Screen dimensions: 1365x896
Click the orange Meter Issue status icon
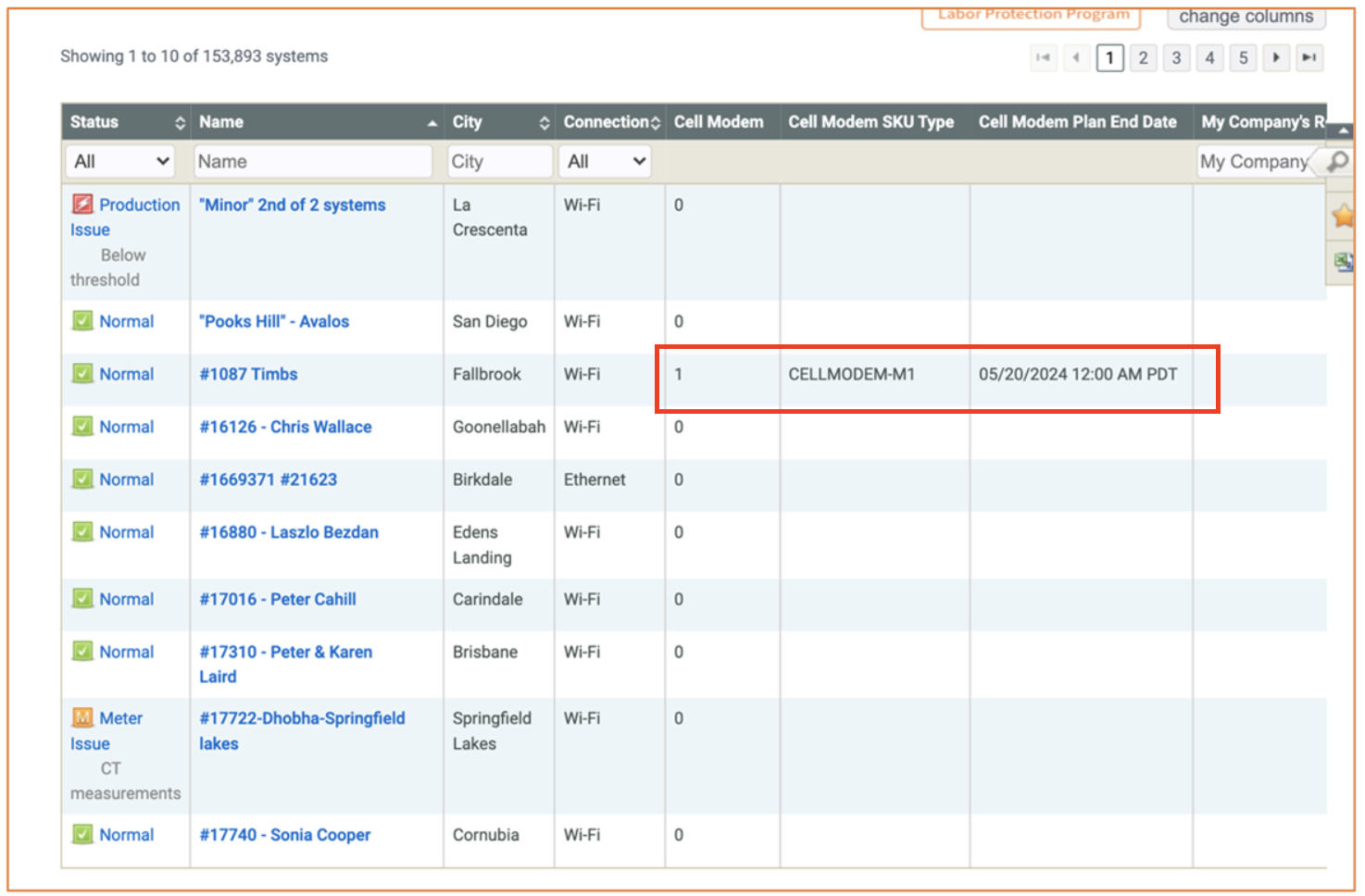click(x=82, y=718)
